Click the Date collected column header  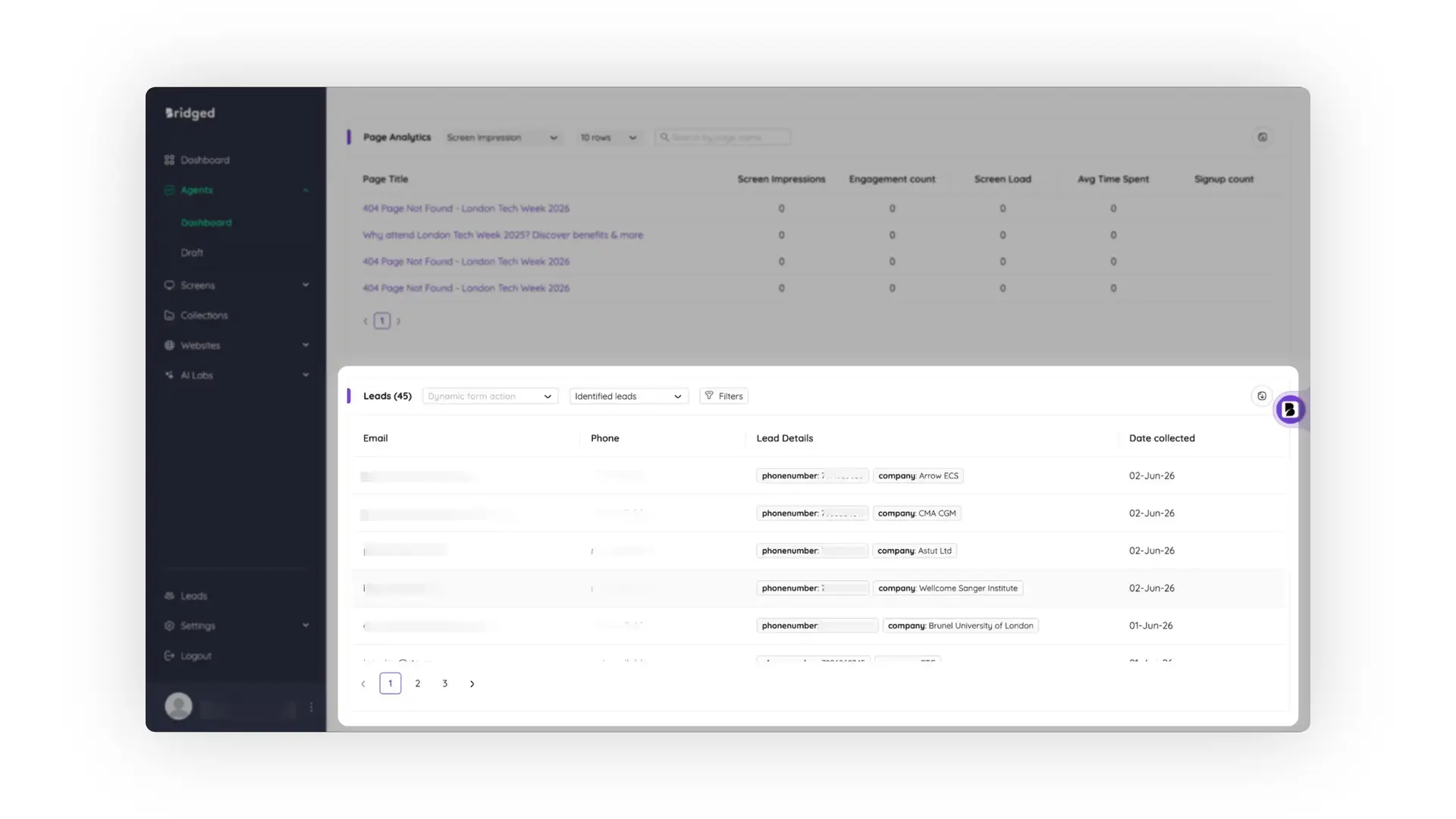pyautogui.click(x=1162, y=438)
